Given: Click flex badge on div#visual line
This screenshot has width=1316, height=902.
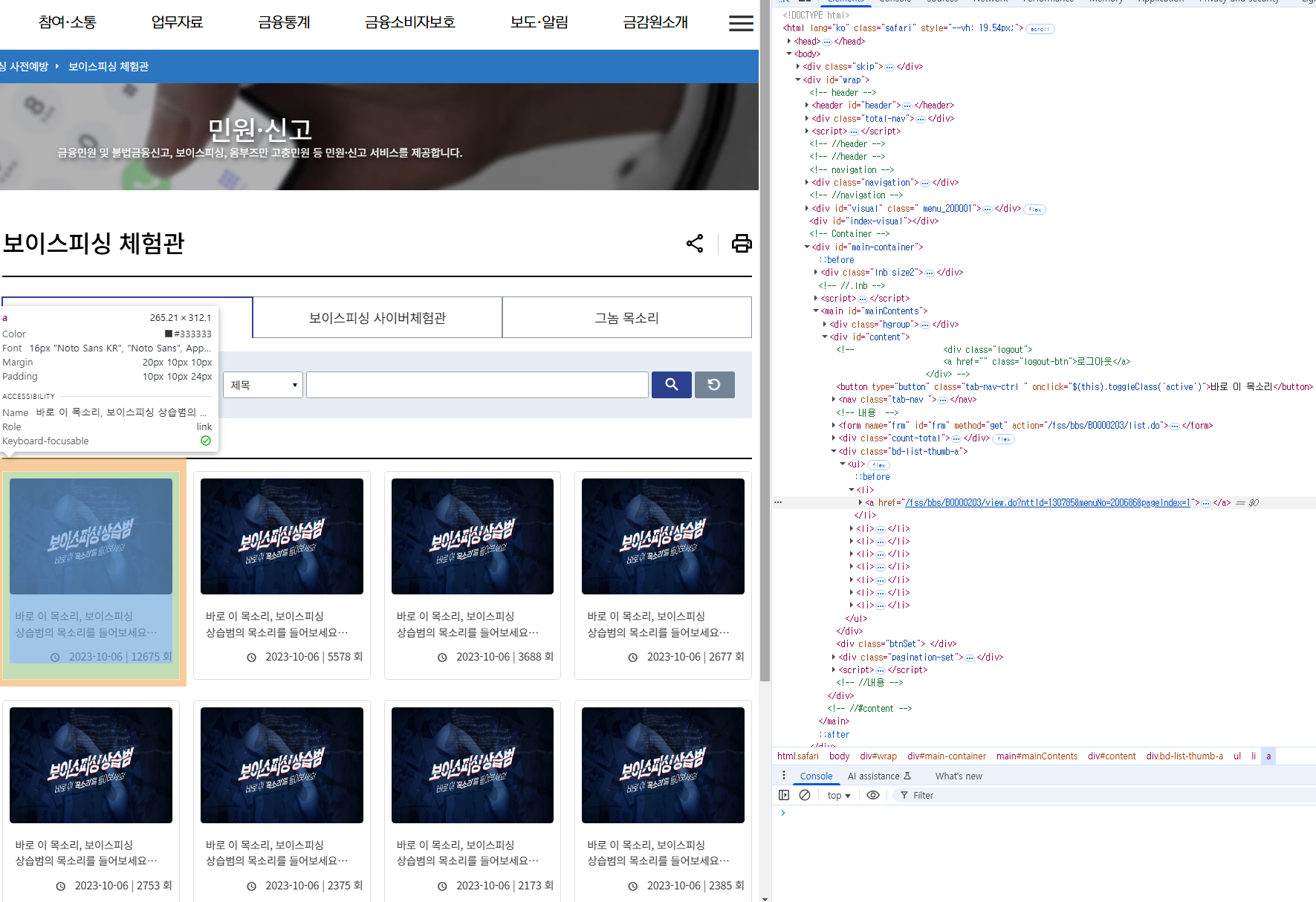Looking at the screenshot, I should 1034,210.
